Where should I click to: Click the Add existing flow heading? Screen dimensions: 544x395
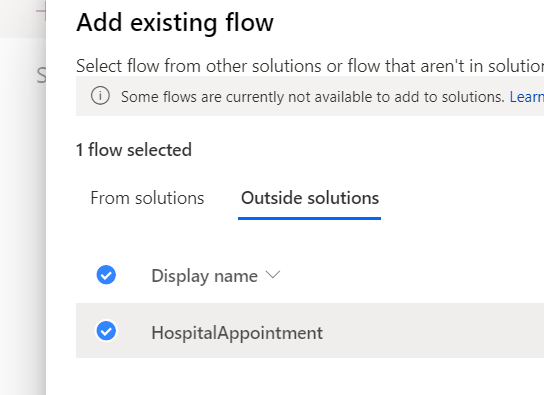[x=175, y=23]
